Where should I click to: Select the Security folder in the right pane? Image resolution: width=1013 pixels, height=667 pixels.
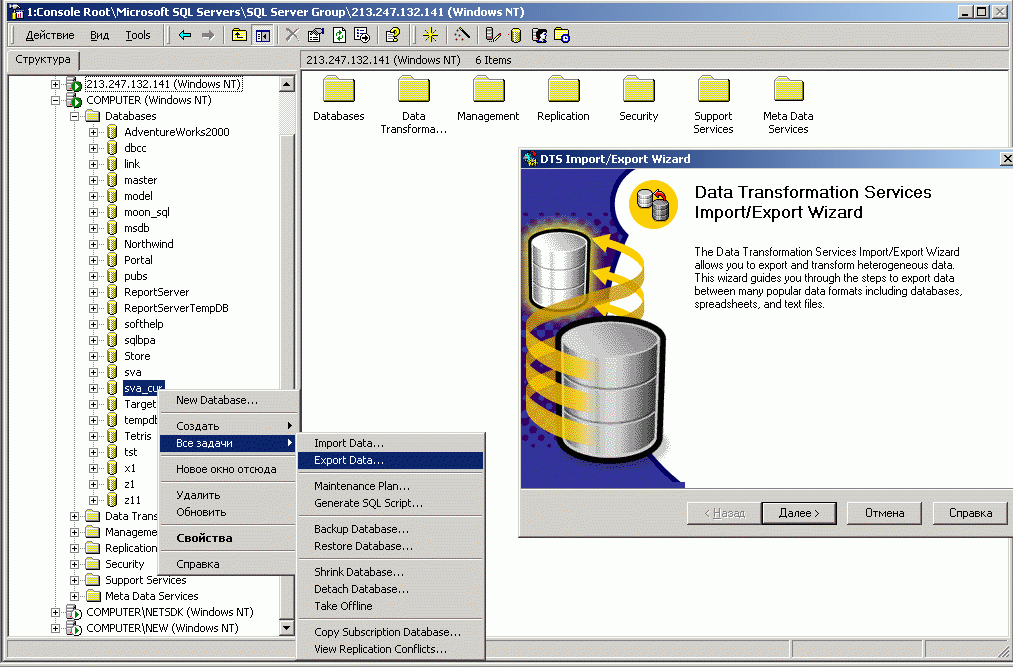638,99
